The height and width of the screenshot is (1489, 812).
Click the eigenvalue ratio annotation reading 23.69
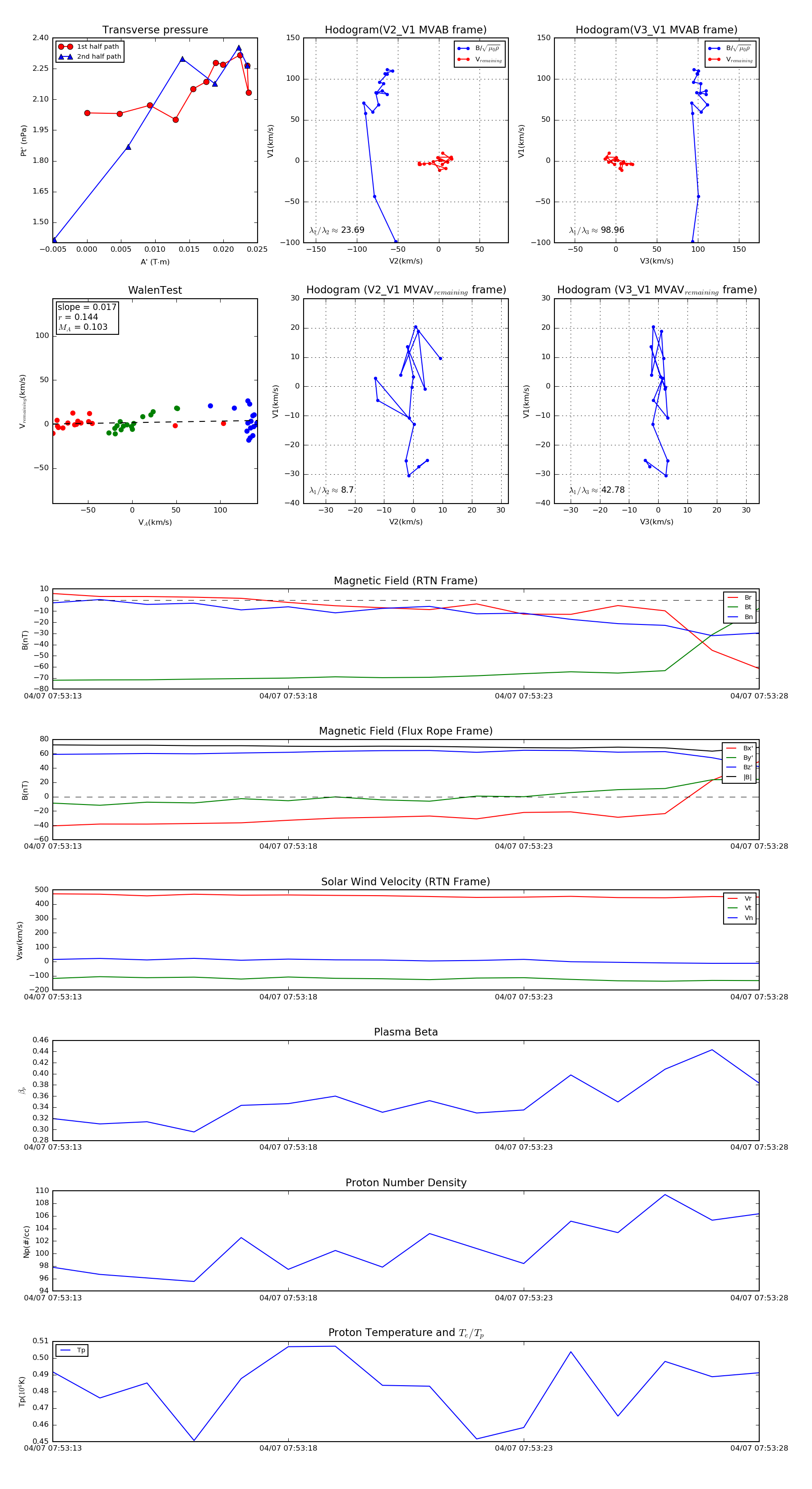337,230
